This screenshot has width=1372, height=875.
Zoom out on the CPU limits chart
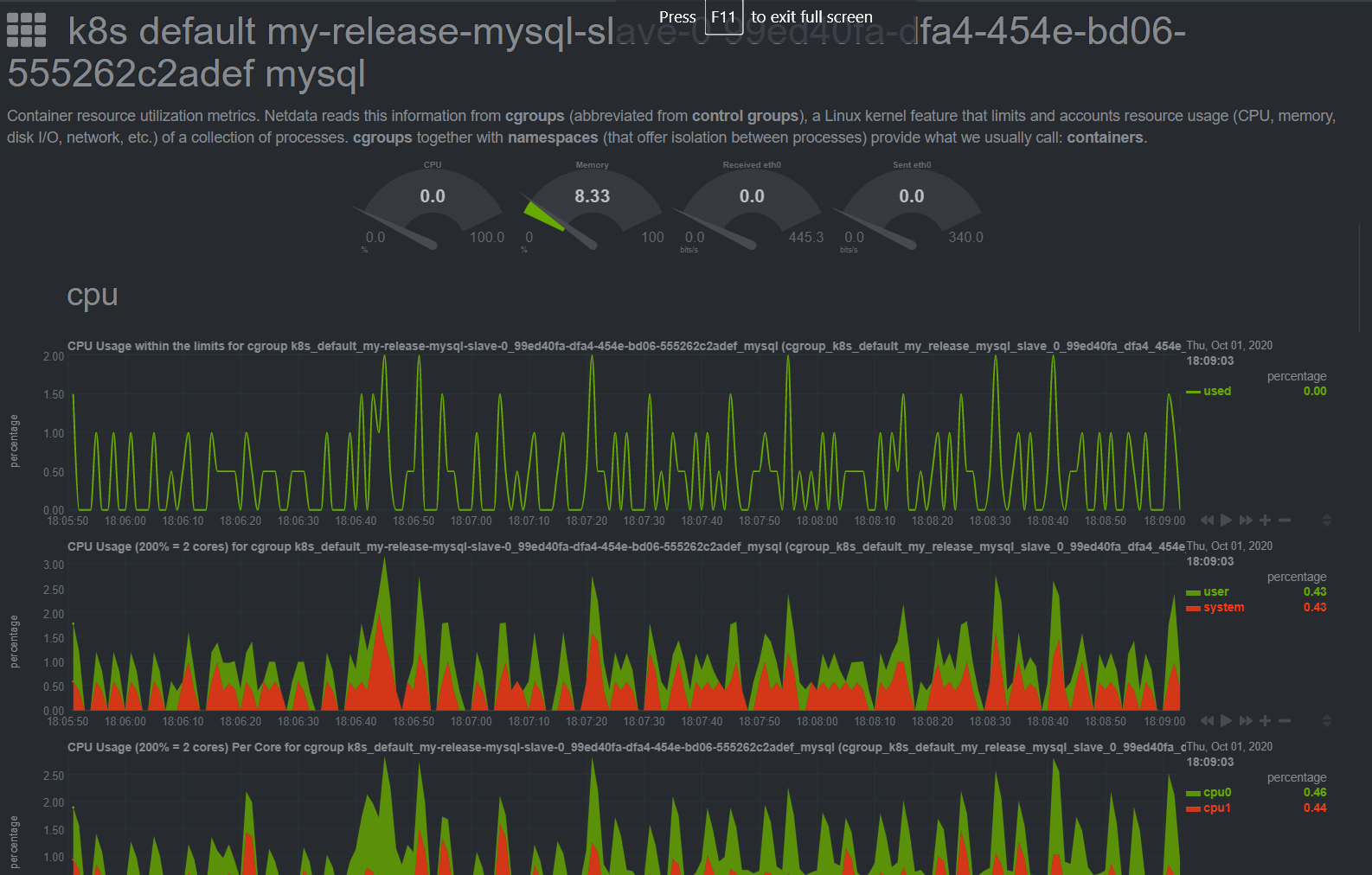(1285, 521)
